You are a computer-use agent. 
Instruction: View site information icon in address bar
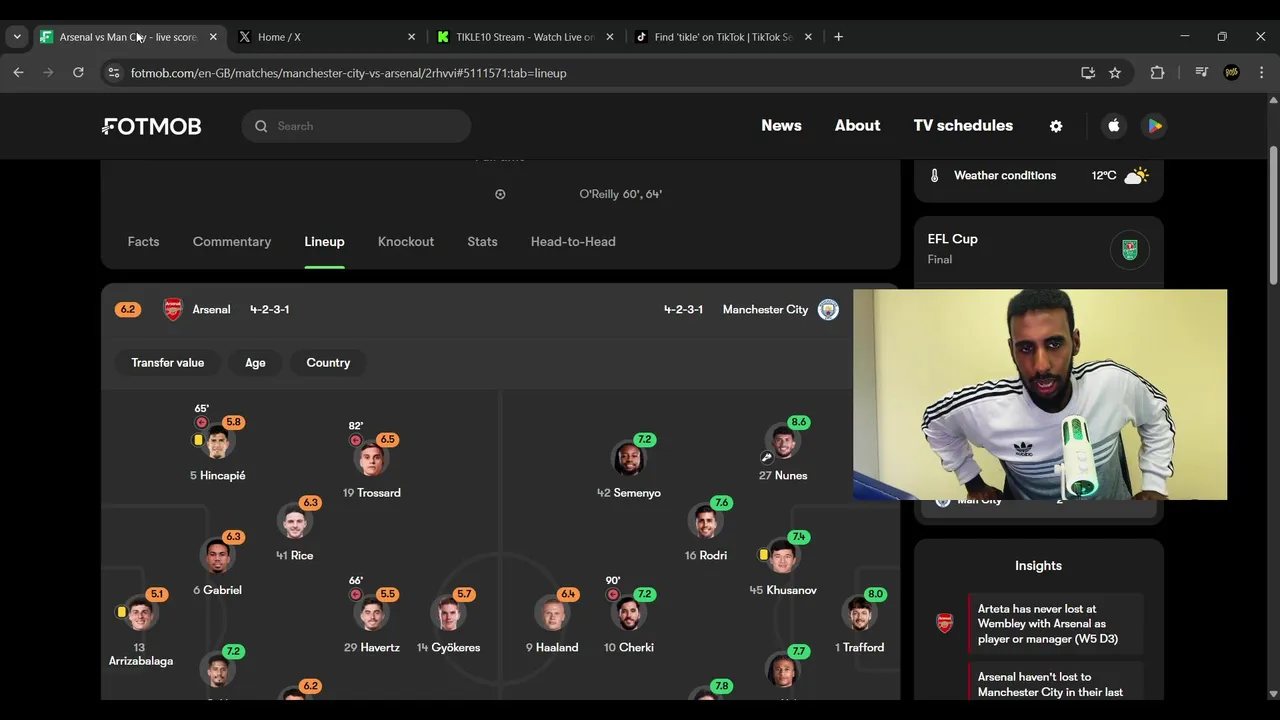click(114, 73)
